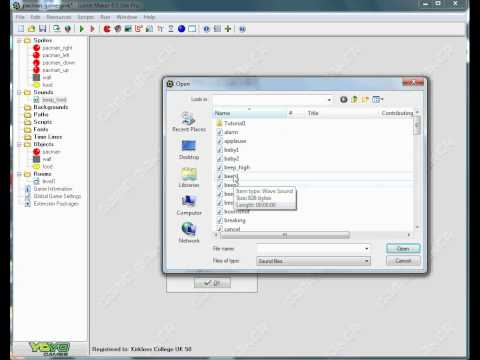Click the Debug run red arrow icon
The width and height of the screenshot is (480, 360).
pyautogui.click(x=93, y=29)
